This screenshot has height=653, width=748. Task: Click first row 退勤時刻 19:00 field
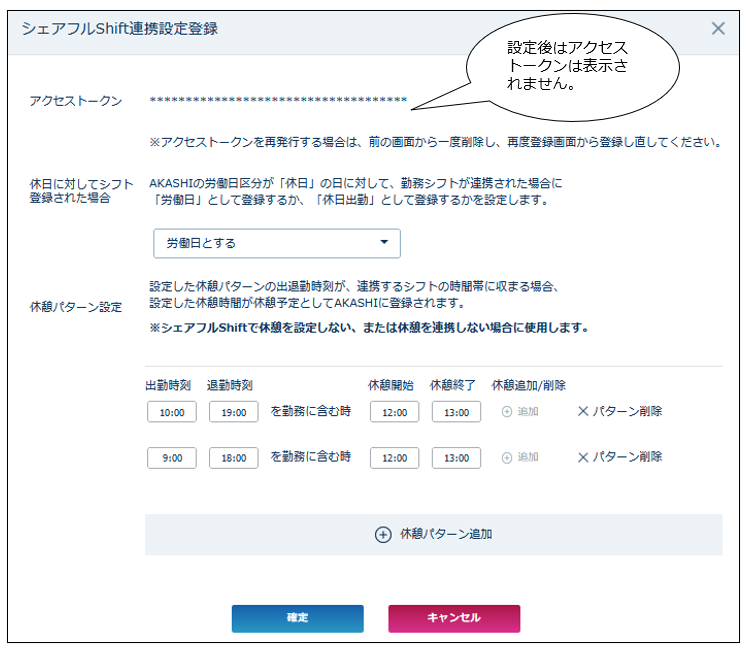[x=234, y=412]
